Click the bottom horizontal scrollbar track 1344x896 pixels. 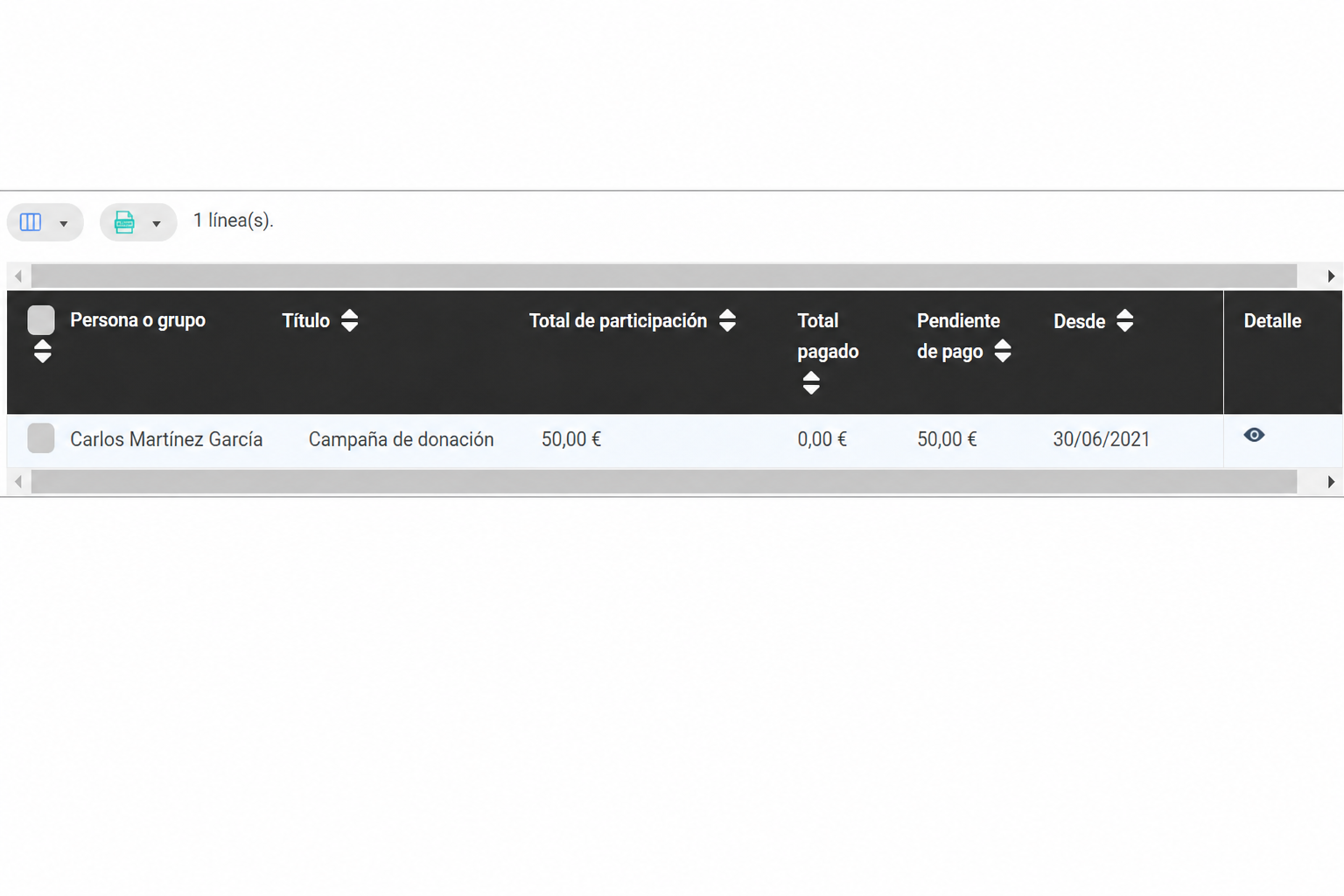click(664, 481)
